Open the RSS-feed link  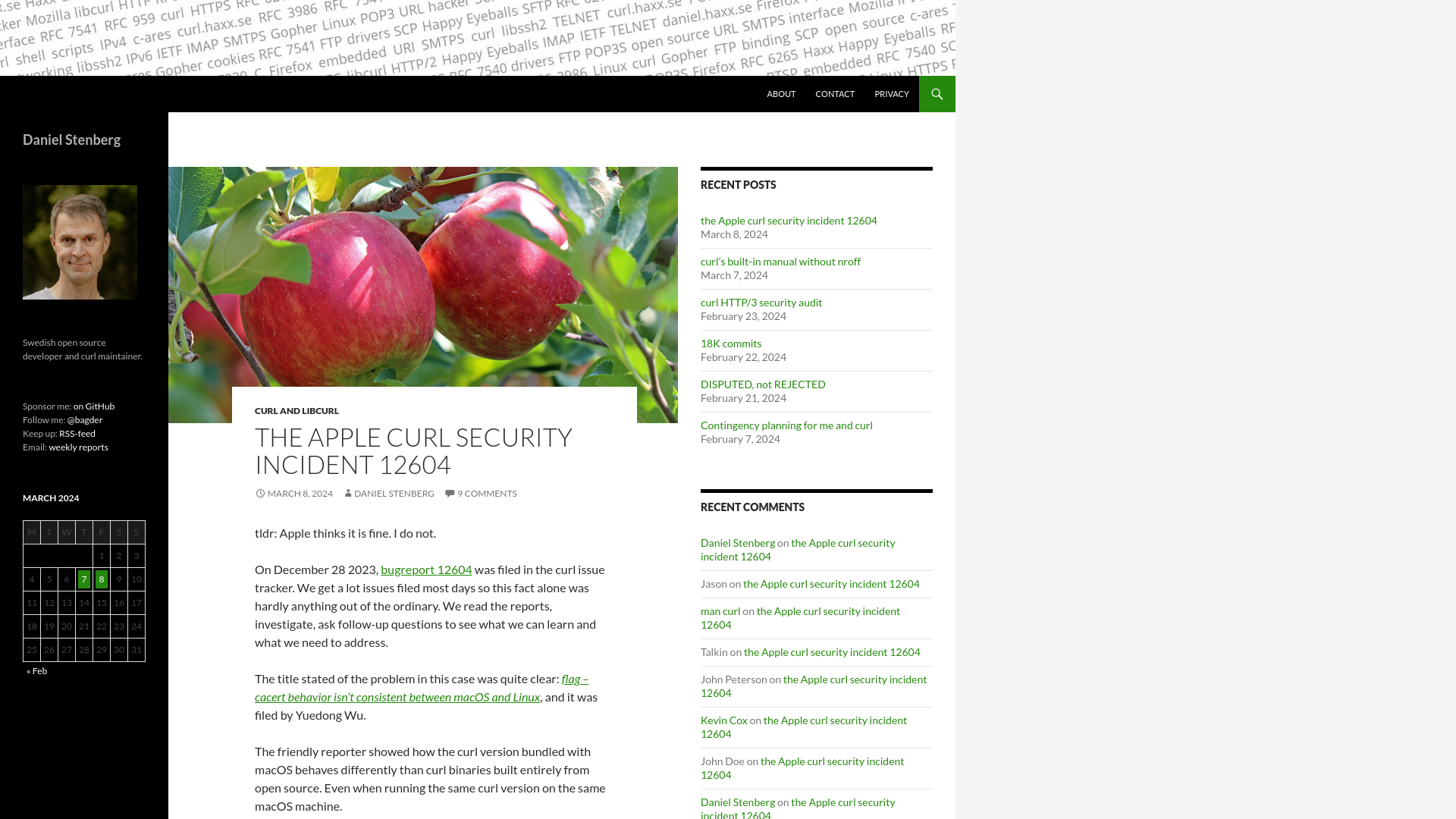click(77, 433)
